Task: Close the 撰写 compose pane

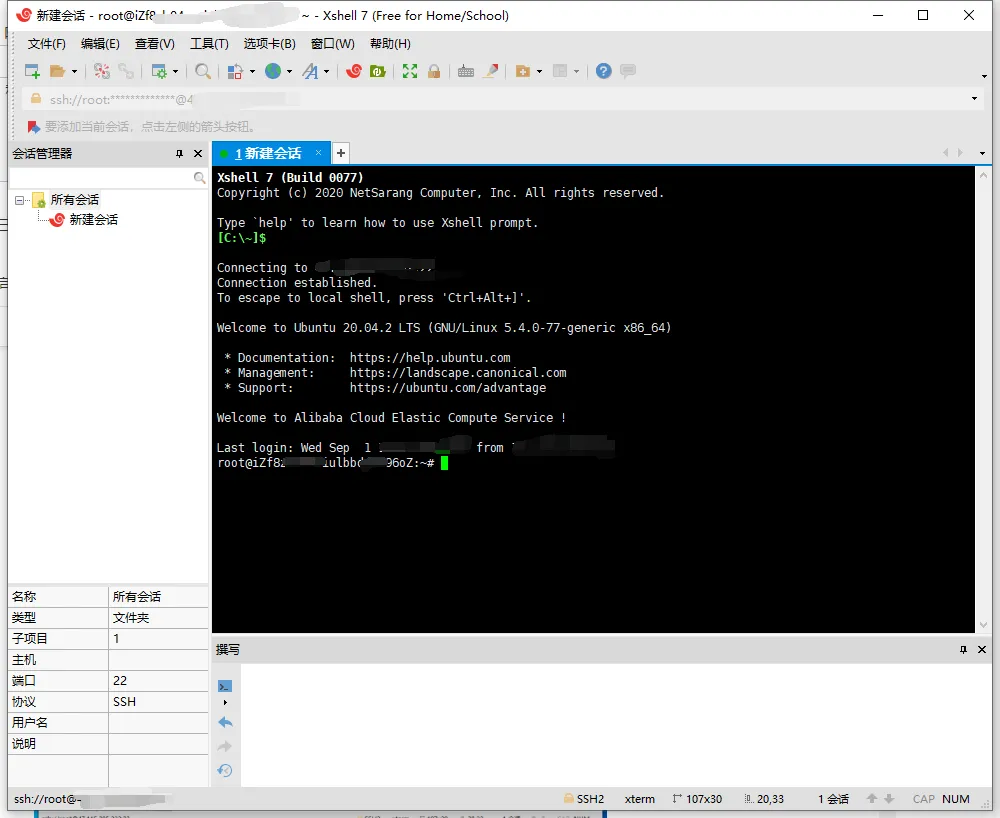Action: (x=982, y=650)
